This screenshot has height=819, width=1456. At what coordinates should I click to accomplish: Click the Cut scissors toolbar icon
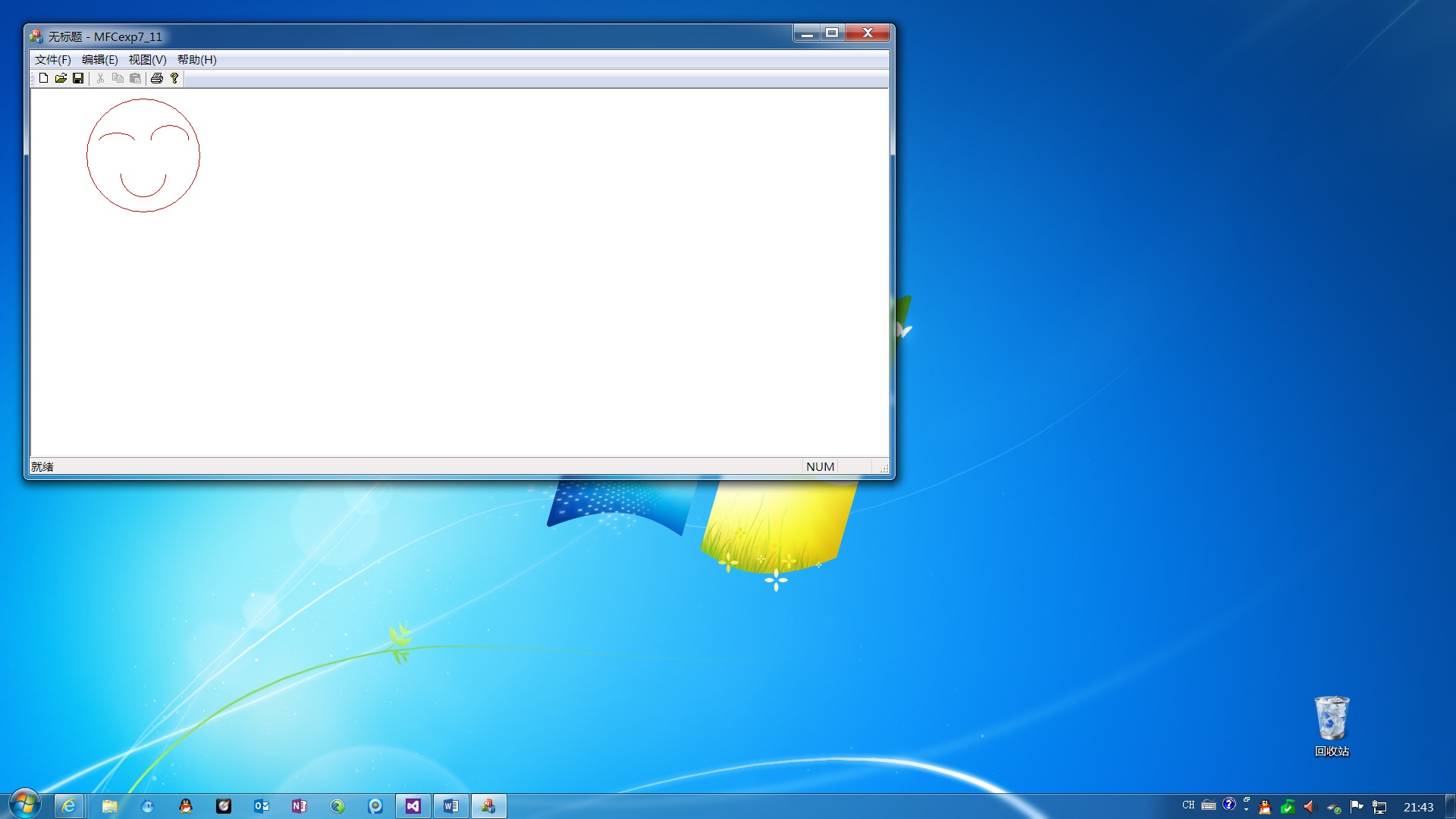click(100, 78)
